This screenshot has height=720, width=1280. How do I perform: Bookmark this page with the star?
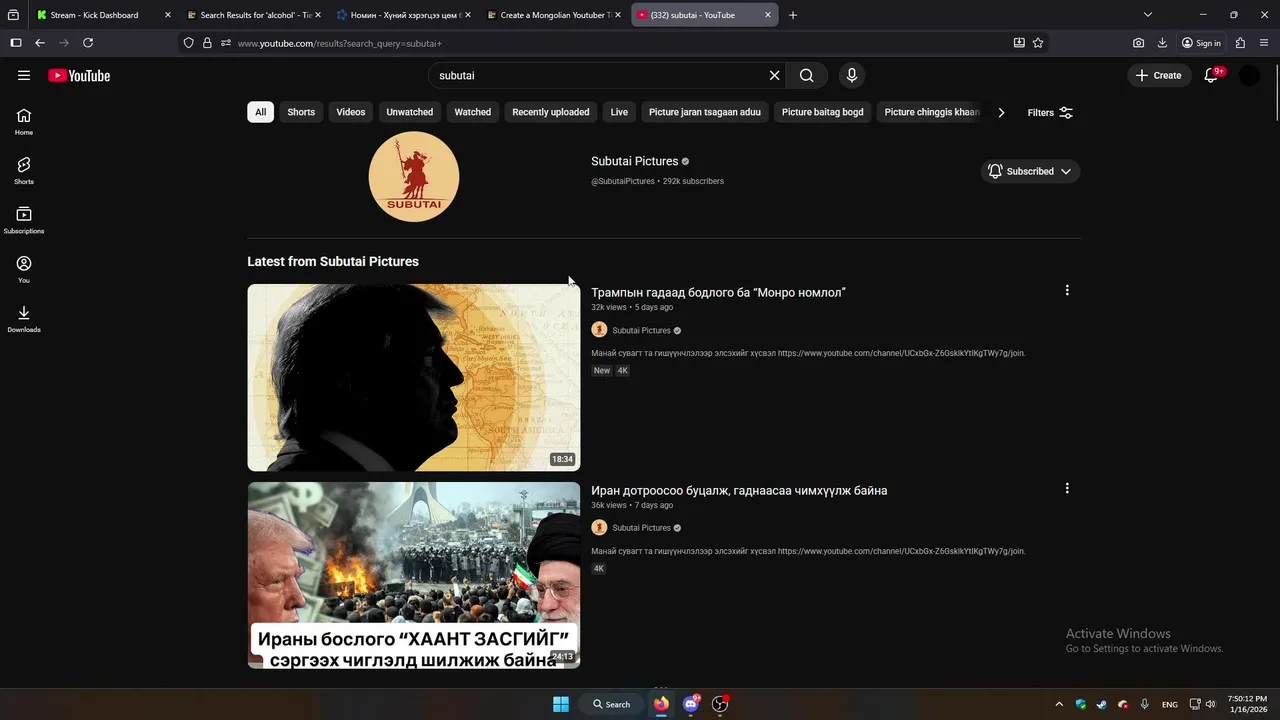pos(1038,43)
